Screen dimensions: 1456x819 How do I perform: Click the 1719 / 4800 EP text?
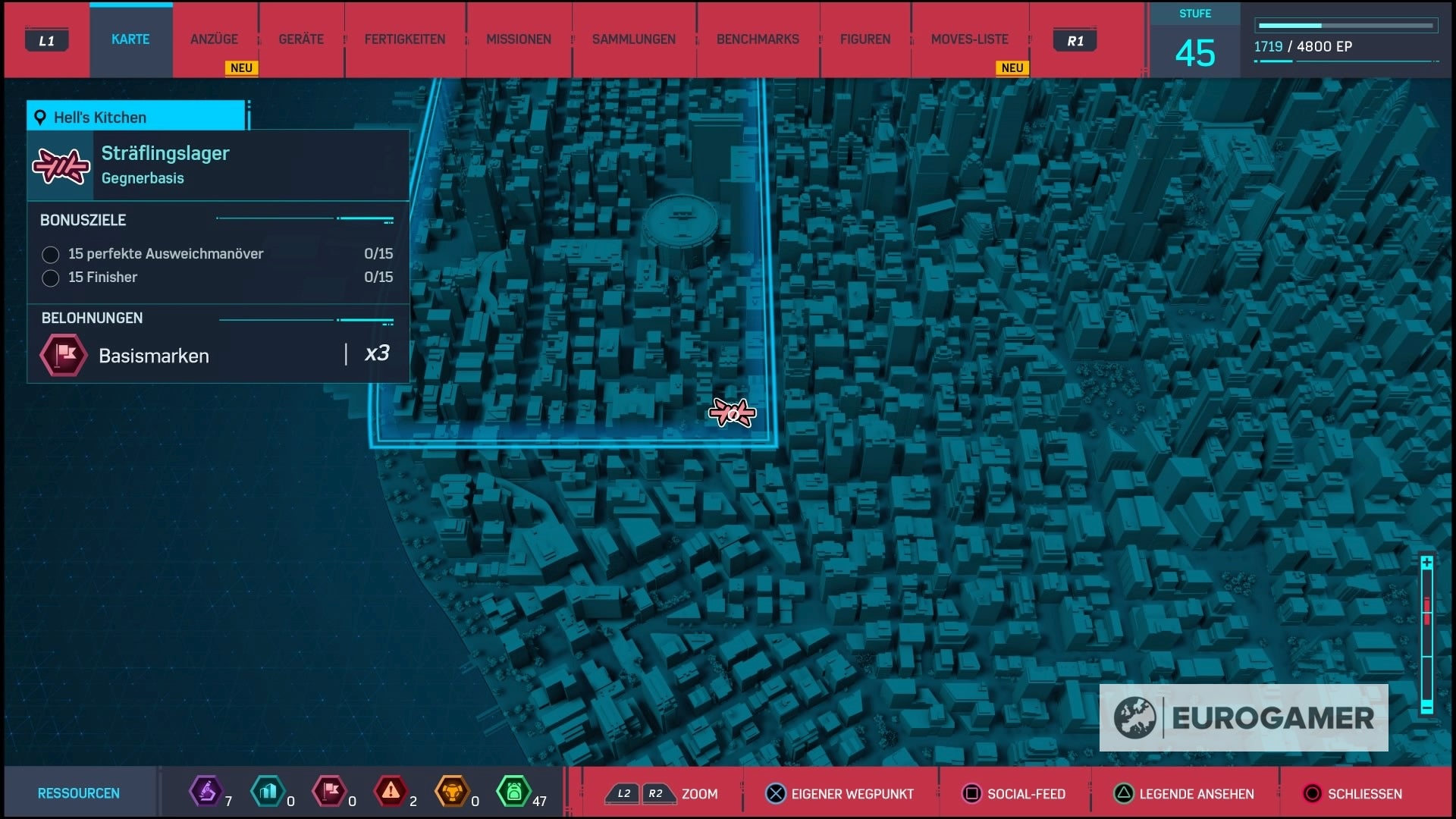pos(1303,47)
